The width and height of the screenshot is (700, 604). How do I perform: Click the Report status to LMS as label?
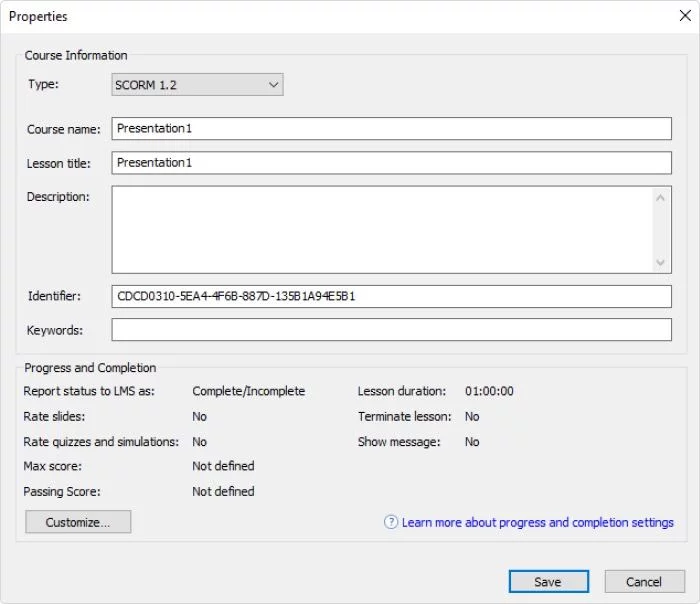coord(89,391)
